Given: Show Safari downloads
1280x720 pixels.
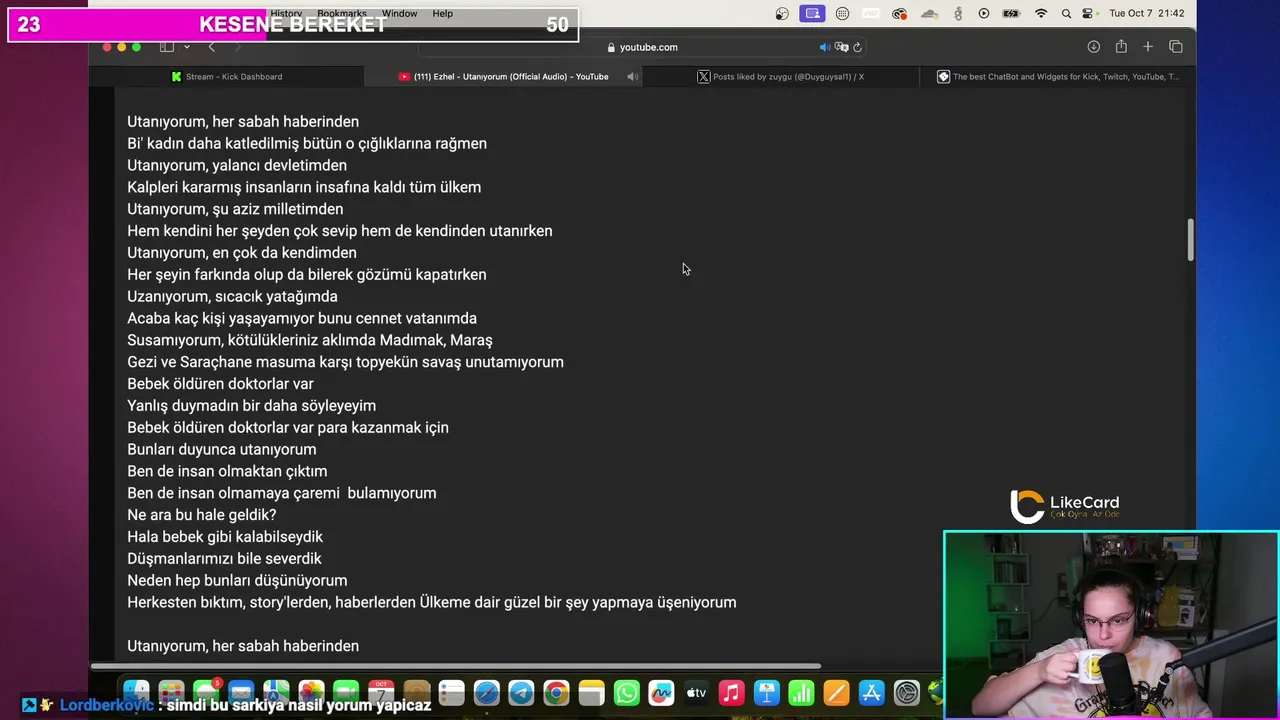Looking at the screenshot, I should point(1094,47).
